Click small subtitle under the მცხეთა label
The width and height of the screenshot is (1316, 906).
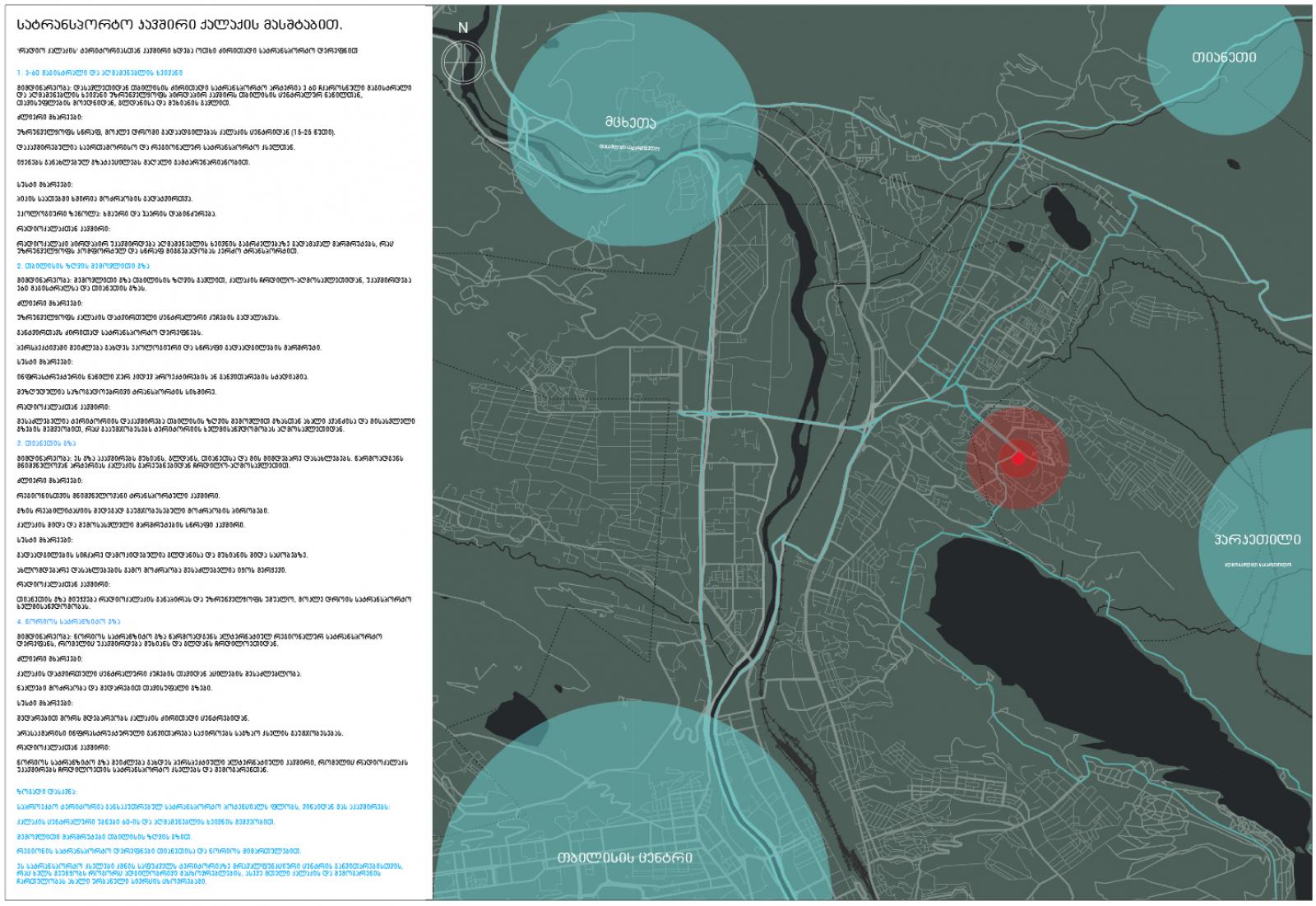(x=629, y=148)
